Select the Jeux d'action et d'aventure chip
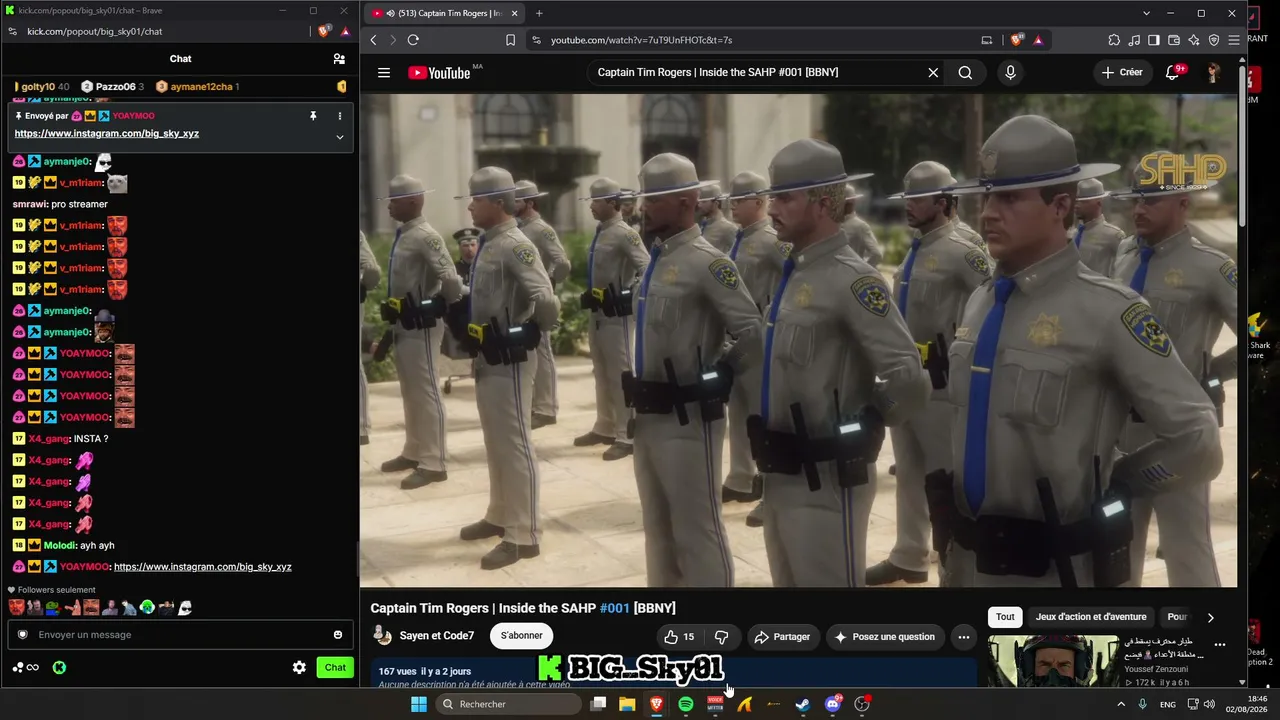Screen dimensions: 1280x720 pyautogui.click(x=1091, y=617)
